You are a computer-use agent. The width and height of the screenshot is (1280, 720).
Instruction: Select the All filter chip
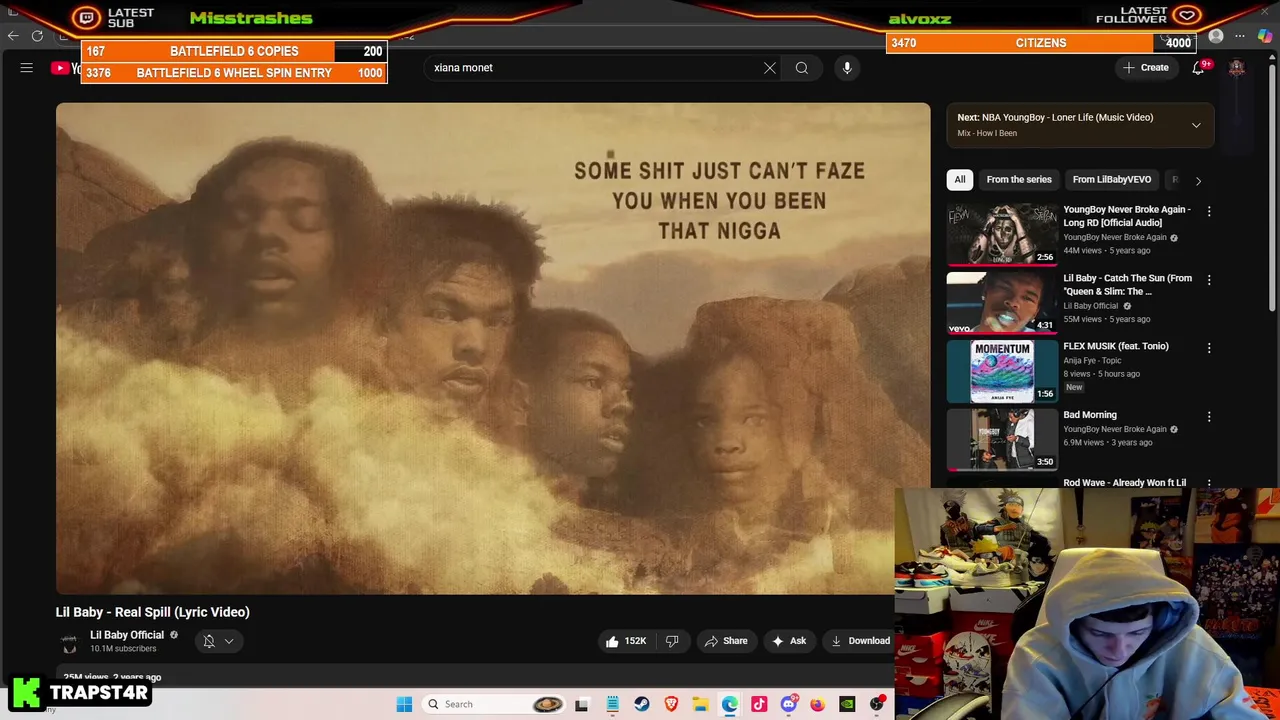(x=960, y=180)
